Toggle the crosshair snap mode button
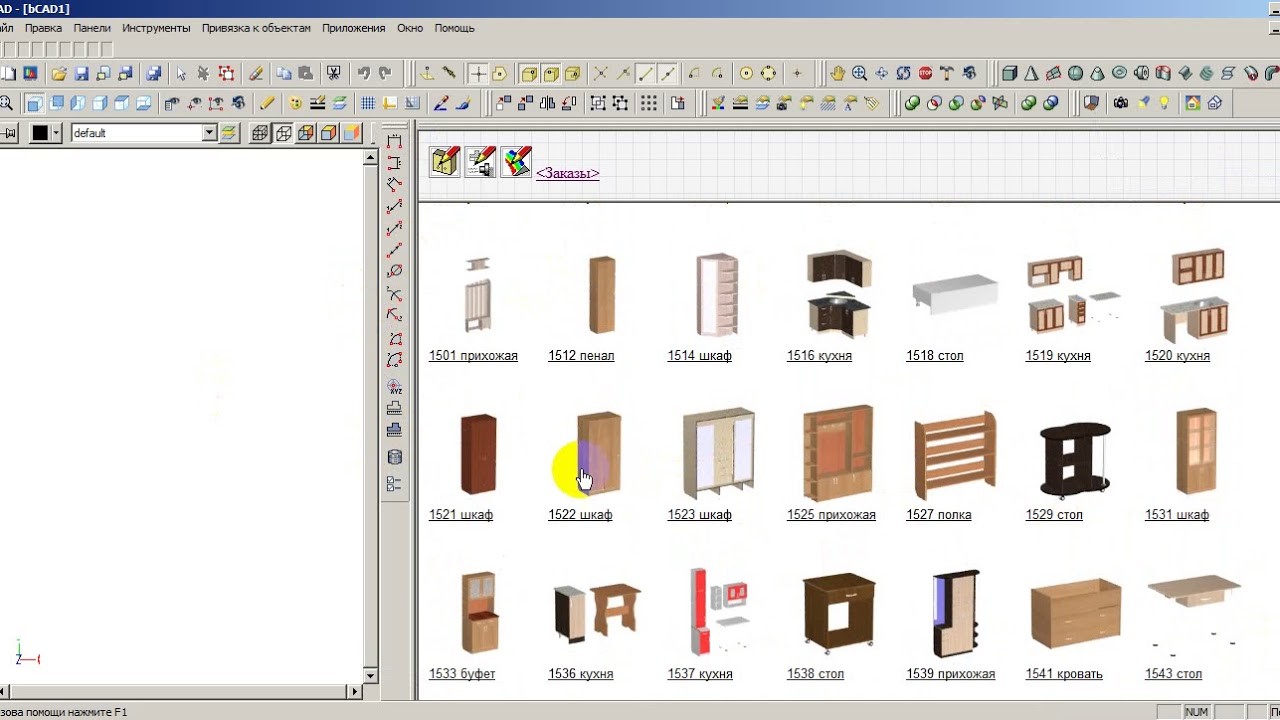Viewport: 1280px width, 720px height. 478,73
